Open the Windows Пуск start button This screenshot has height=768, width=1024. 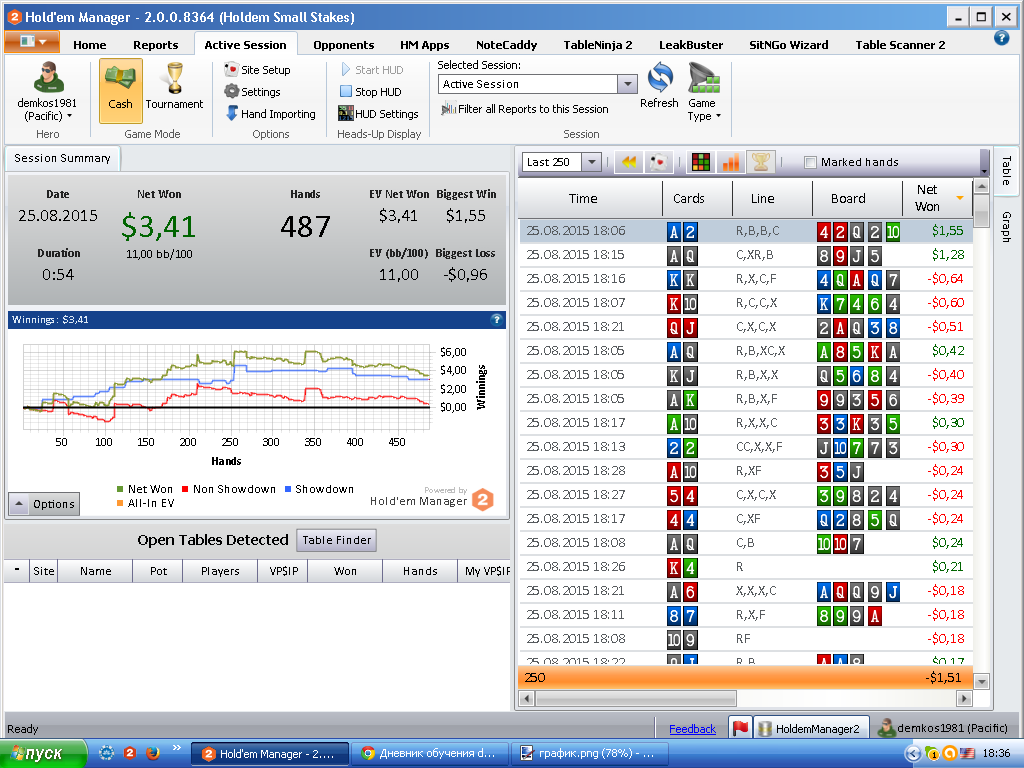click(x=43, y=754)
